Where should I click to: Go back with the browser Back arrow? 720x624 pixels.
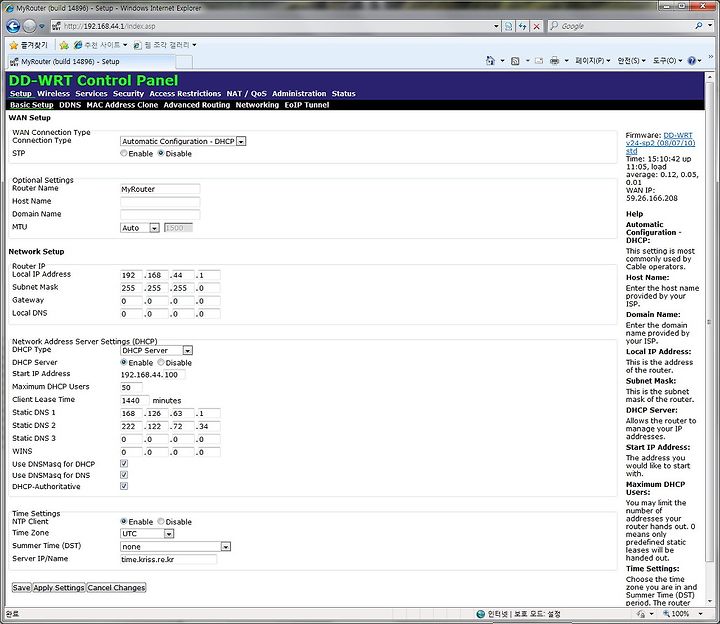click(13, 26)
